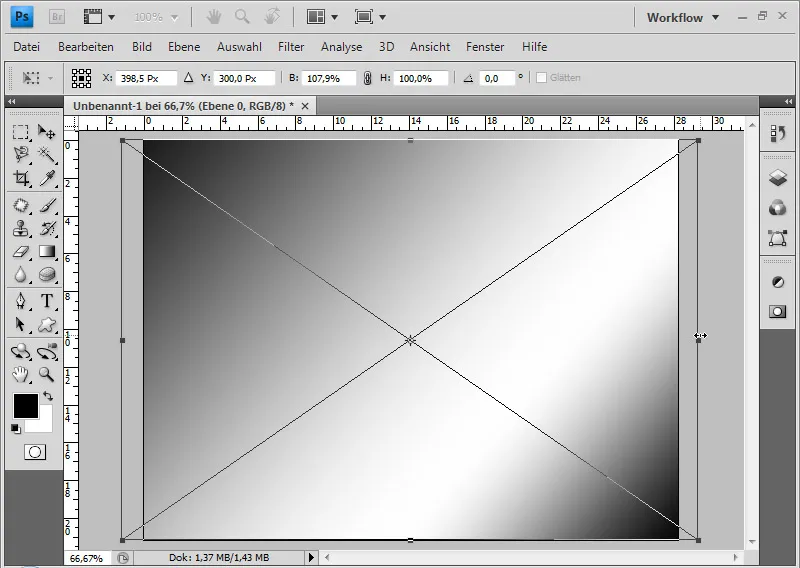Select the Sponge tool
The height and width of the screenshot is (568, 800).
47,275
